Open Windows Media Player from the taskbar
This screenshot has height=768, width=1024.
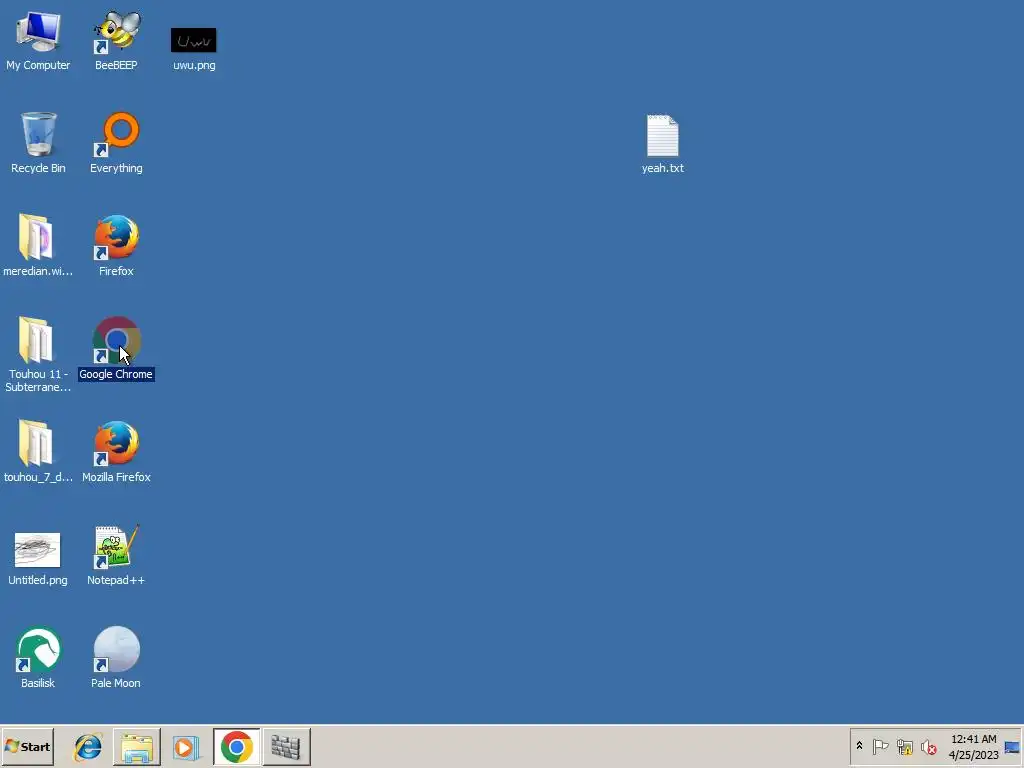[186, 747]
